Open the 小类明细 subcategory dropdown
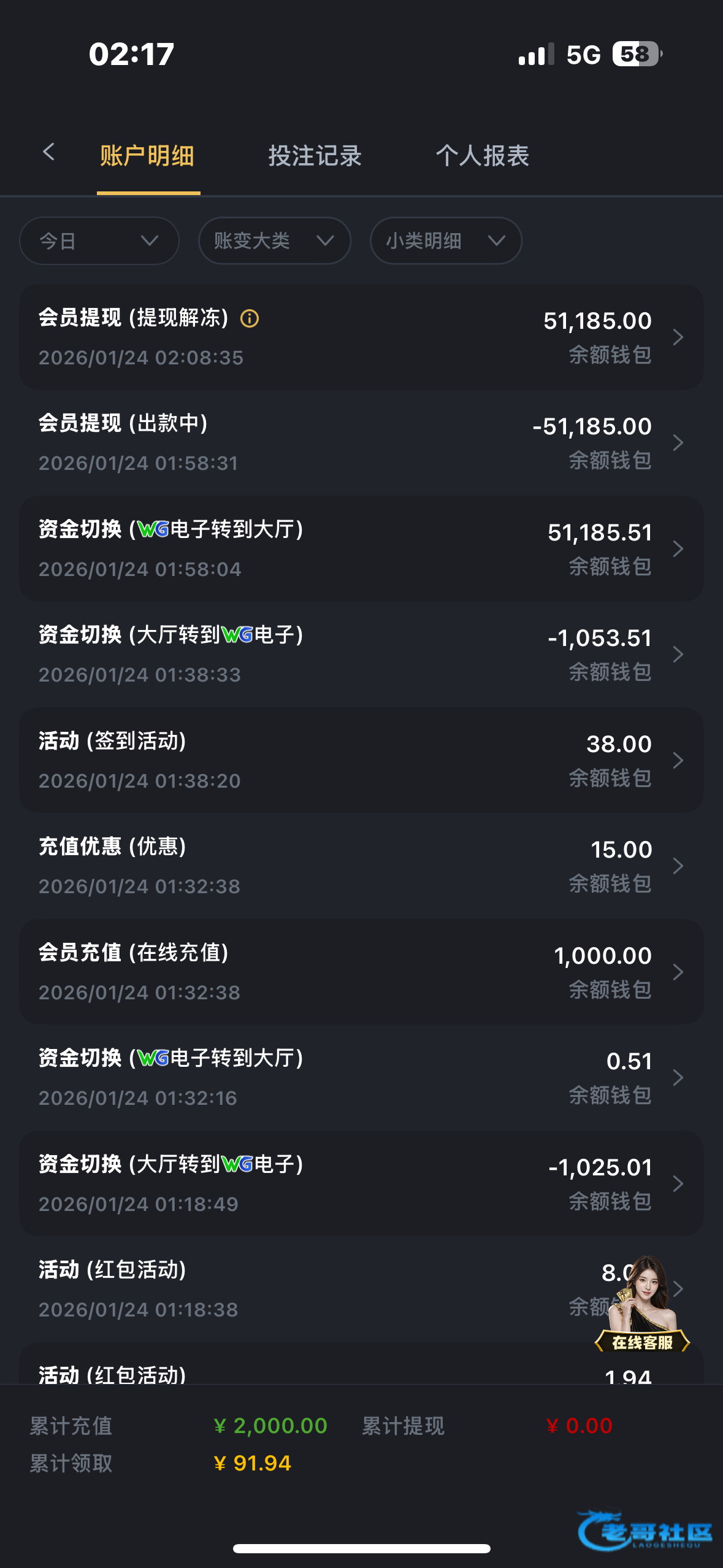 click(x=446, y=241)
